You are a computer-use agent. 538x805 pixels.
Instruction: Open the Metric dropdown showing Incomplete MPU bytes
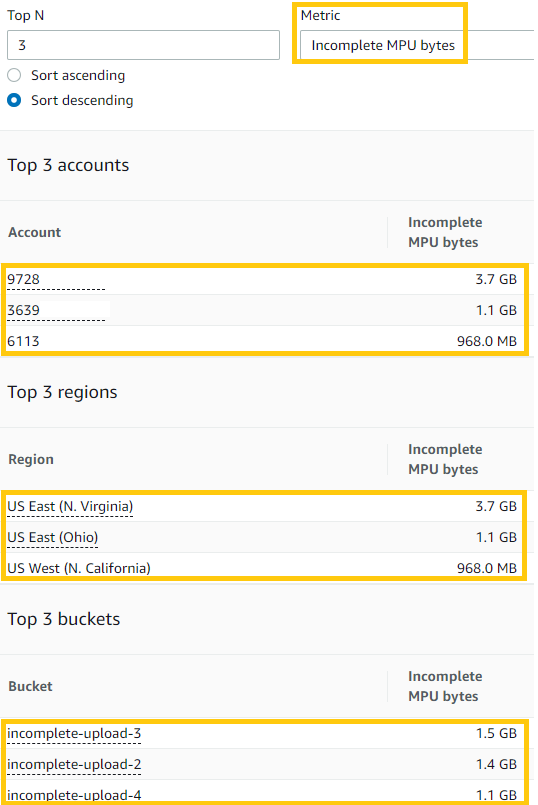417,45
